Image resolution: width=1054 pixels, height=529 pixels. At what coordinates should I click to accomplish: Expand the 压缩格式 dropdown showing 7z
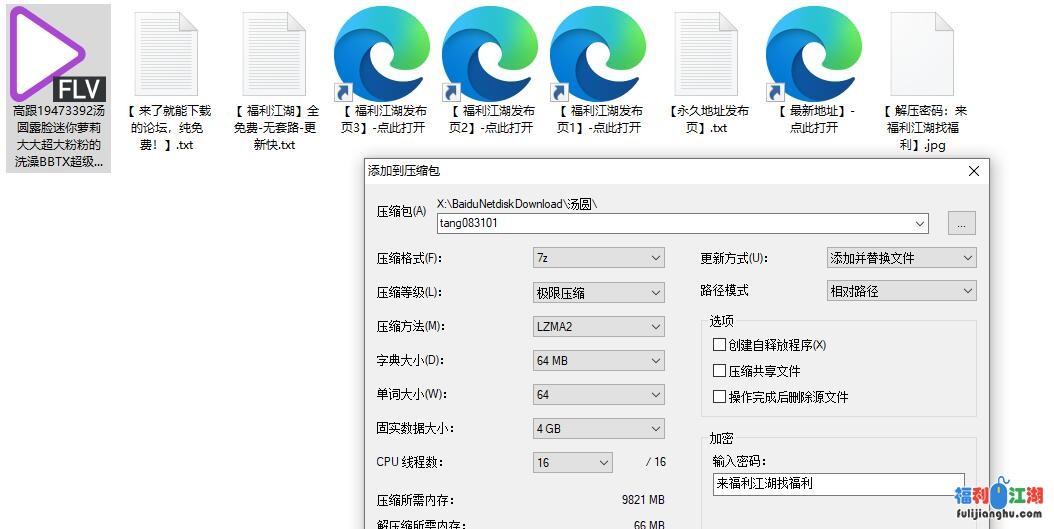coord(598,258)
